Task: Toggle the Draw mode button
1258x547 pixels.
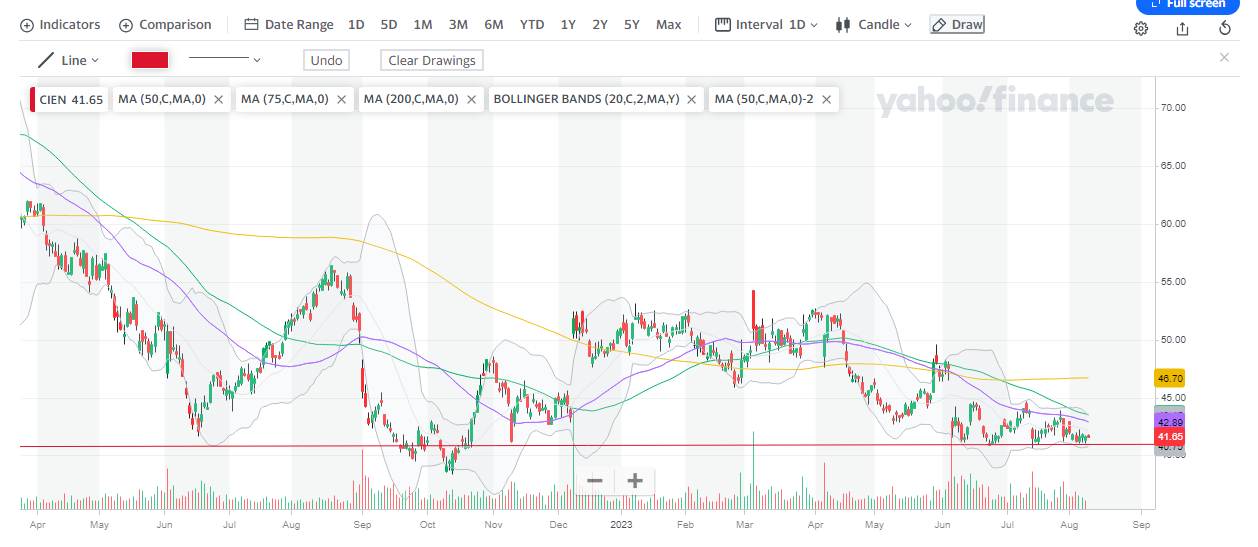Action: [957, 24]
